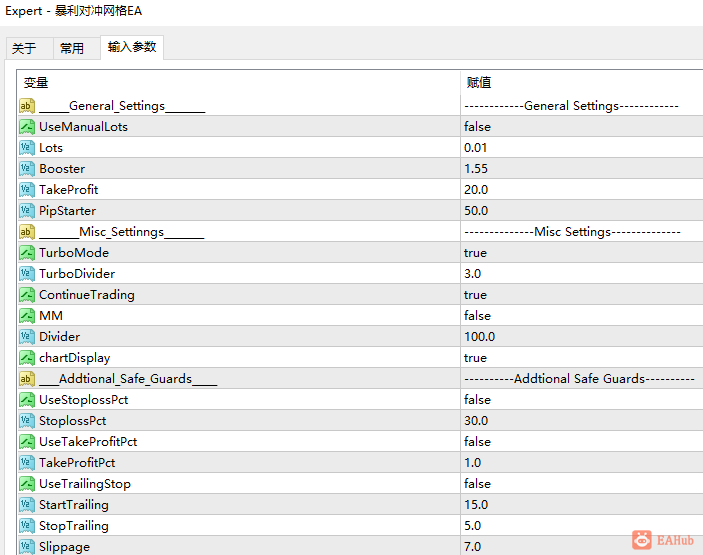Click the Divider value 100.0

tap(479, 337)
